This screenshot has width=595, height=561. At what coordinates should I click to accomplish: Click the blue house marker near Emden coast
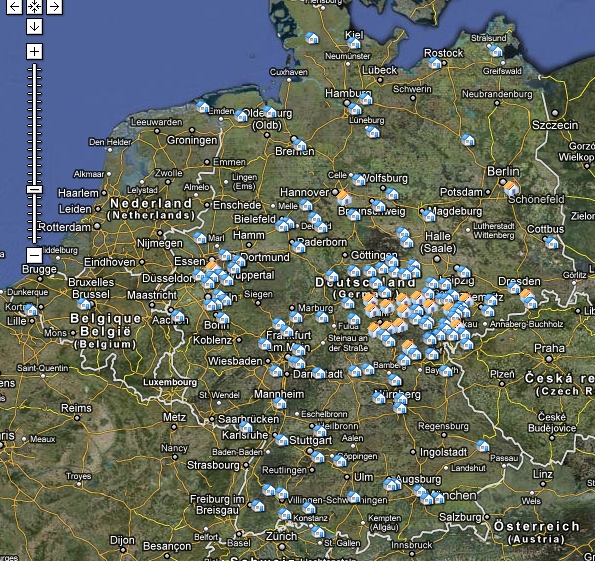[203, 107]
